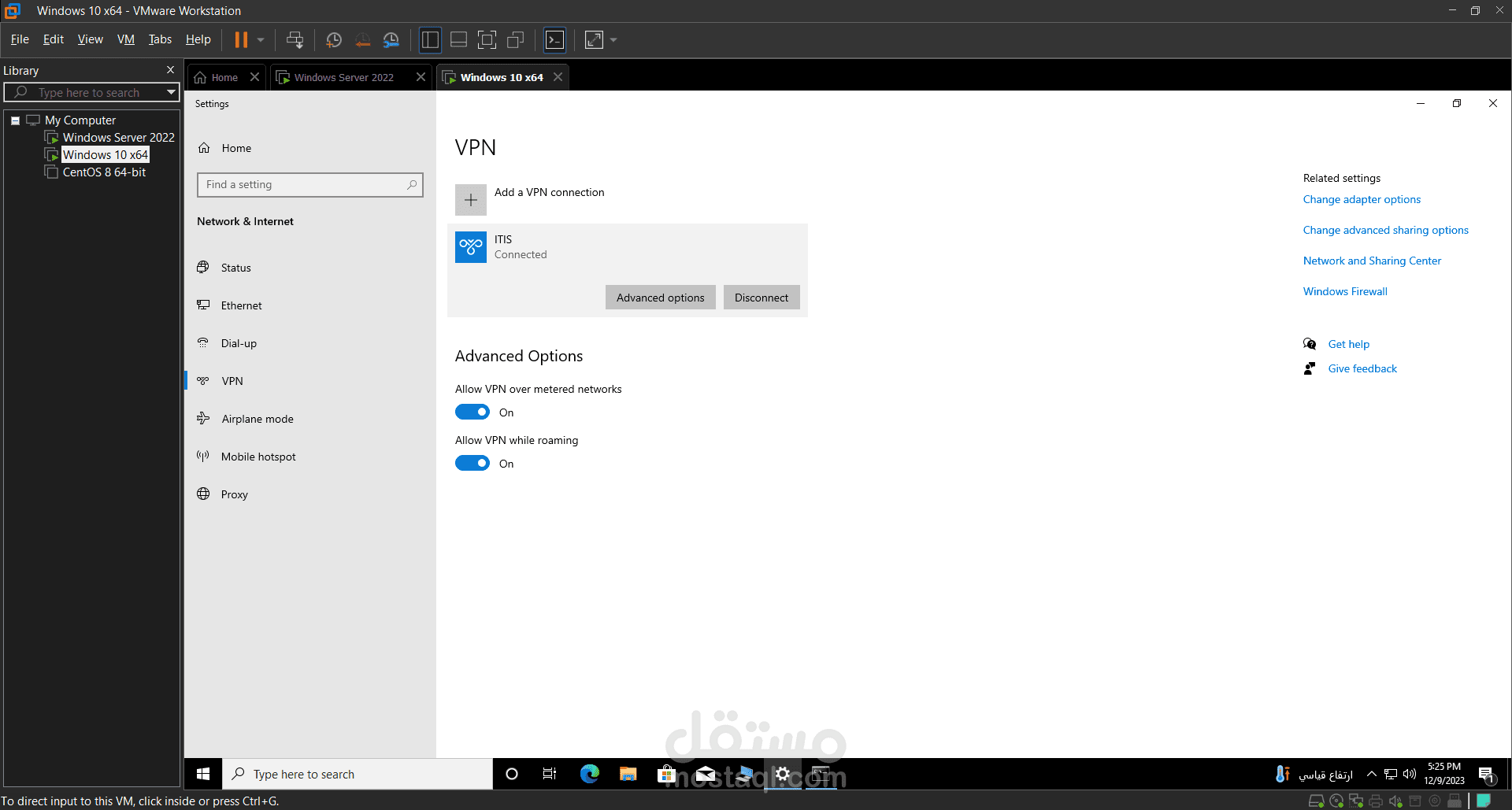Click the plus icon to add VPN
Image resolution: width=1512 pixels, height=810 pixels.
pyautogui.click(x=471, y=200)
